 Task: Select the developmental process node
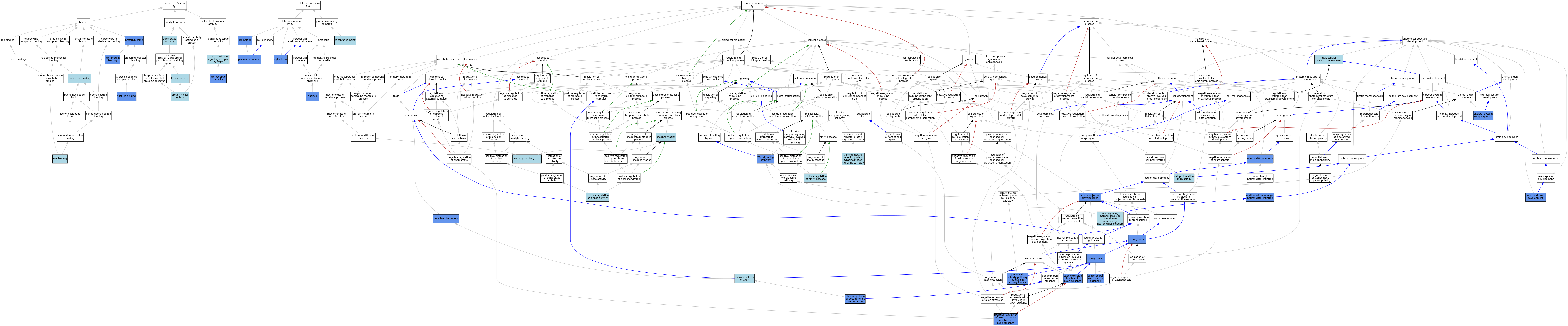click(1090, 22)
